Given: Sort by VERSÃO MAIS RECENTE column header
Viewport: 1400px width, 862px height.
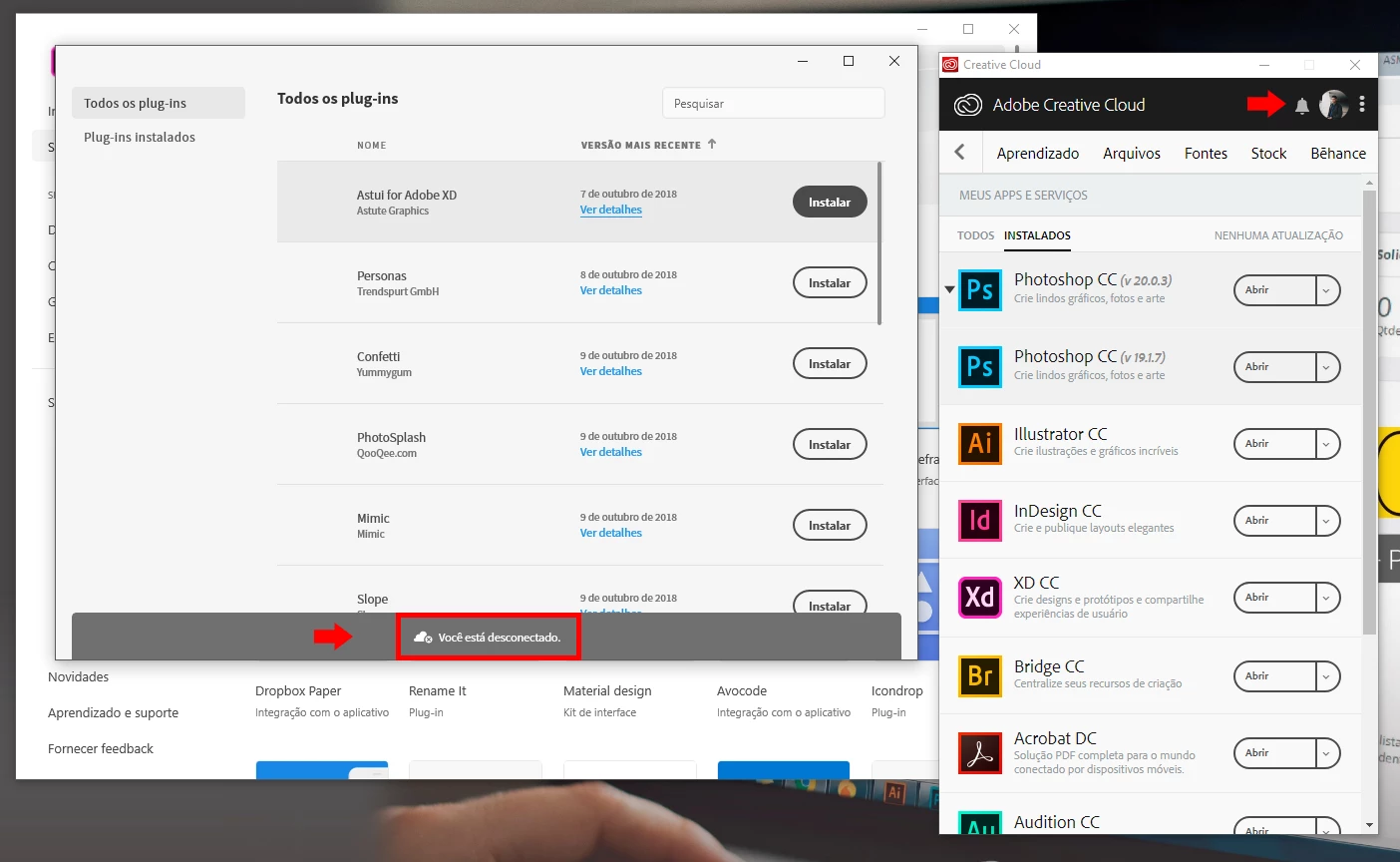Looking at the screenshot, I should click(640, 146).
